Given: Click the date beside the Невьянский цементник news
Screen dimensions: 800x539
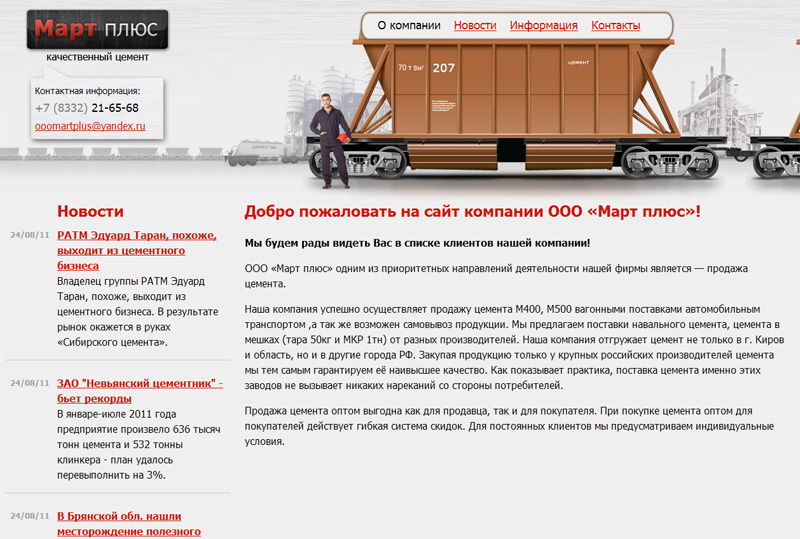Looking at the screenshot, I should tap(30, 383).
